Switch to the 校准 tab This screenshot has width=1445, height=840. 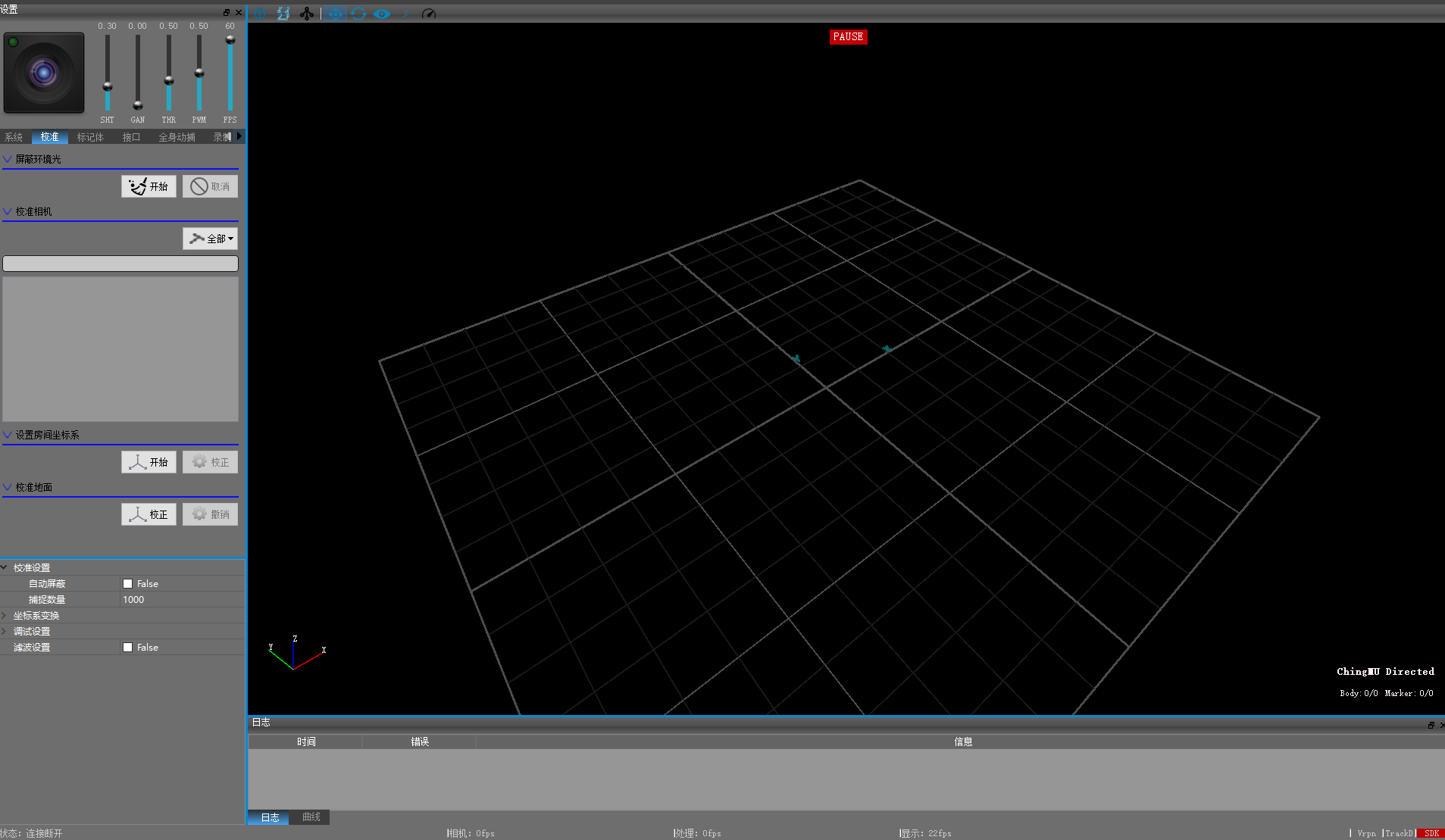pos(50,137)
